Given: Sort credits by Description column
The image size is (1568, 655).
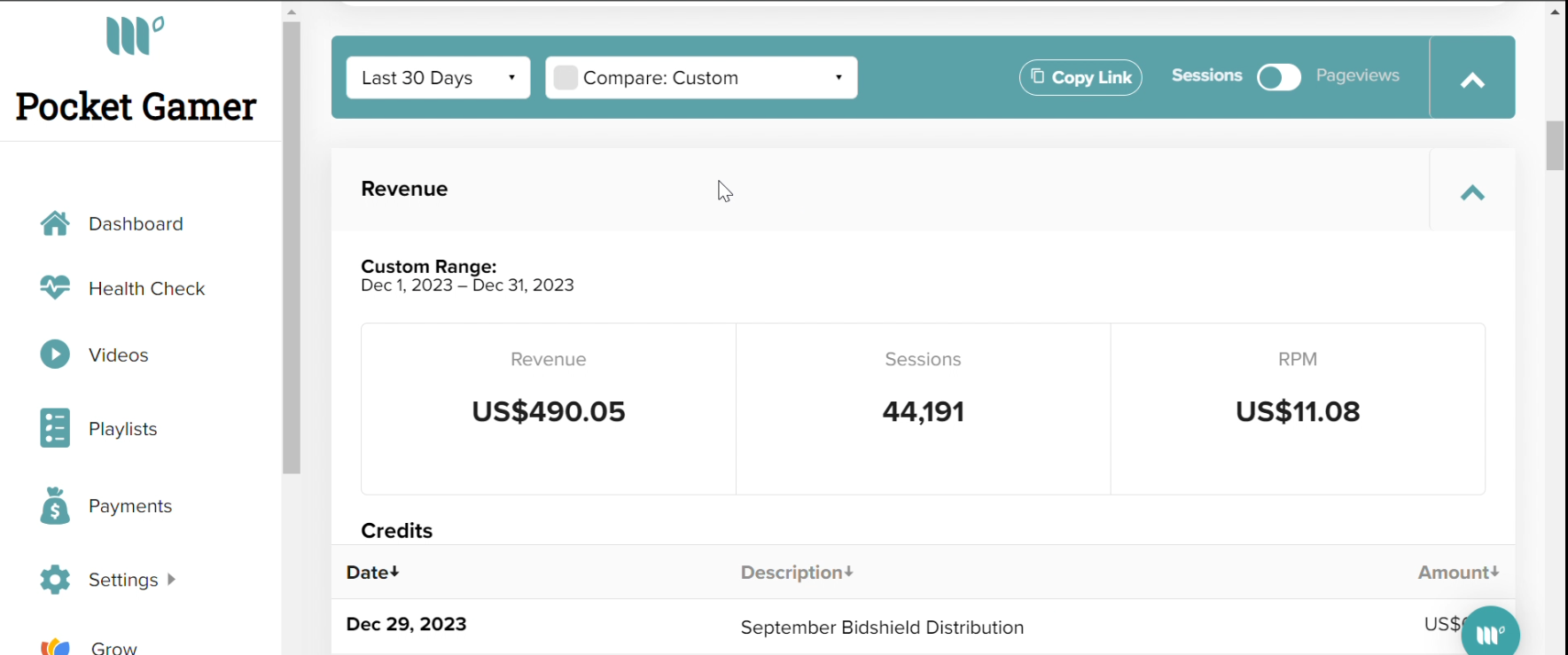Looking at the screenshot, I should [797, 573].
